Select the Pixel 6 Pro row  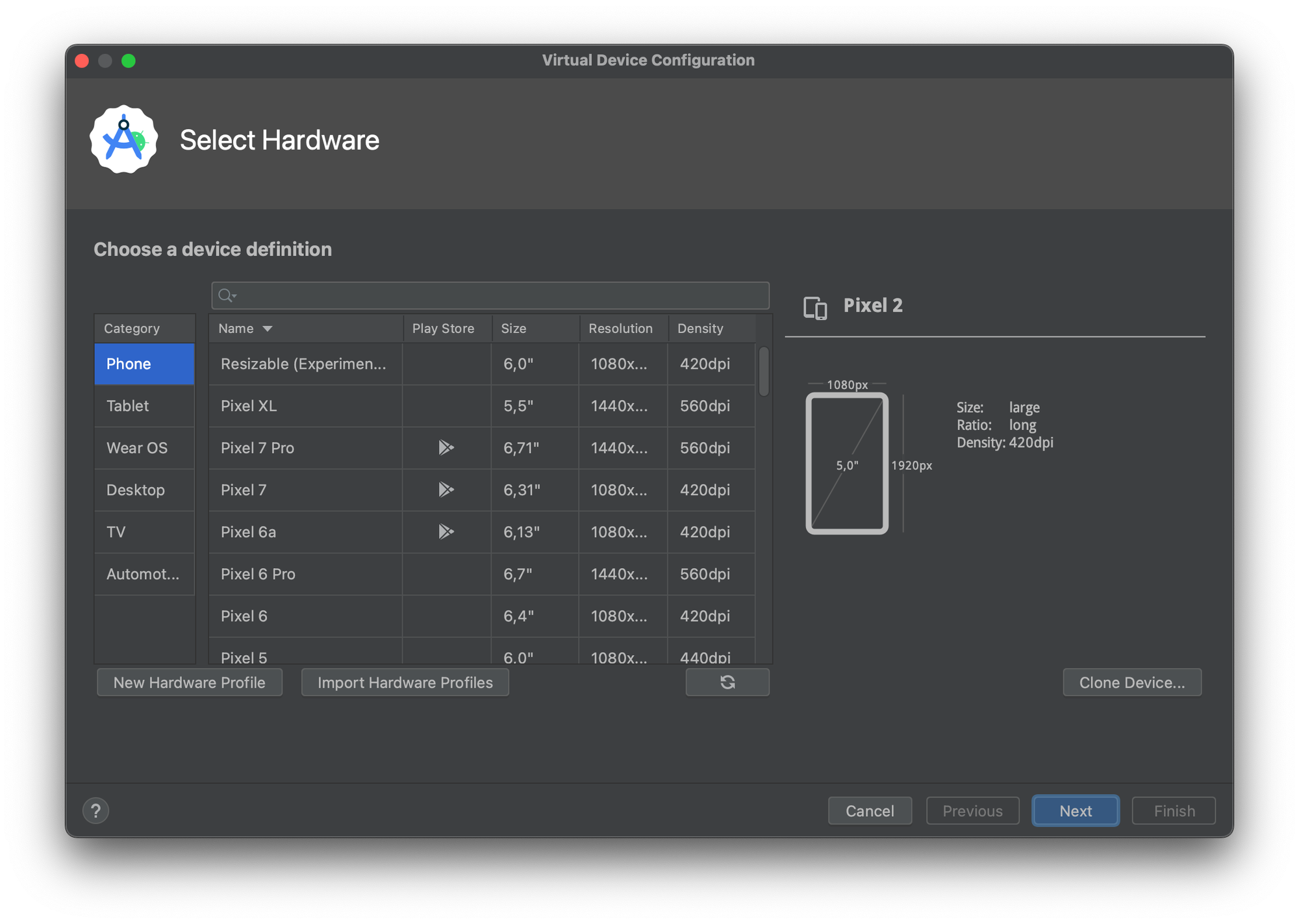point(305,574)
